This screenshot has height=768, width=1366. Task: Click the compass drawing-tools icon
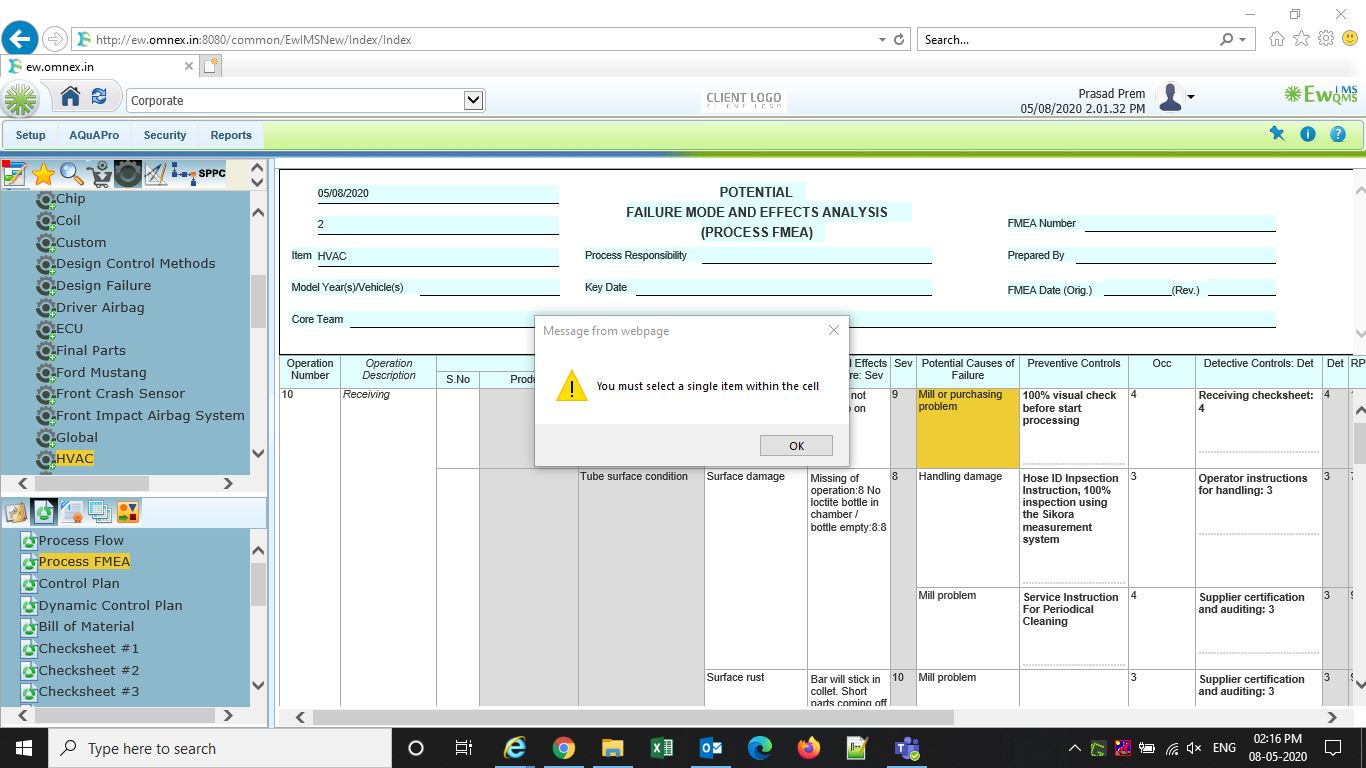pyautogui.click(x=155, y=174)
